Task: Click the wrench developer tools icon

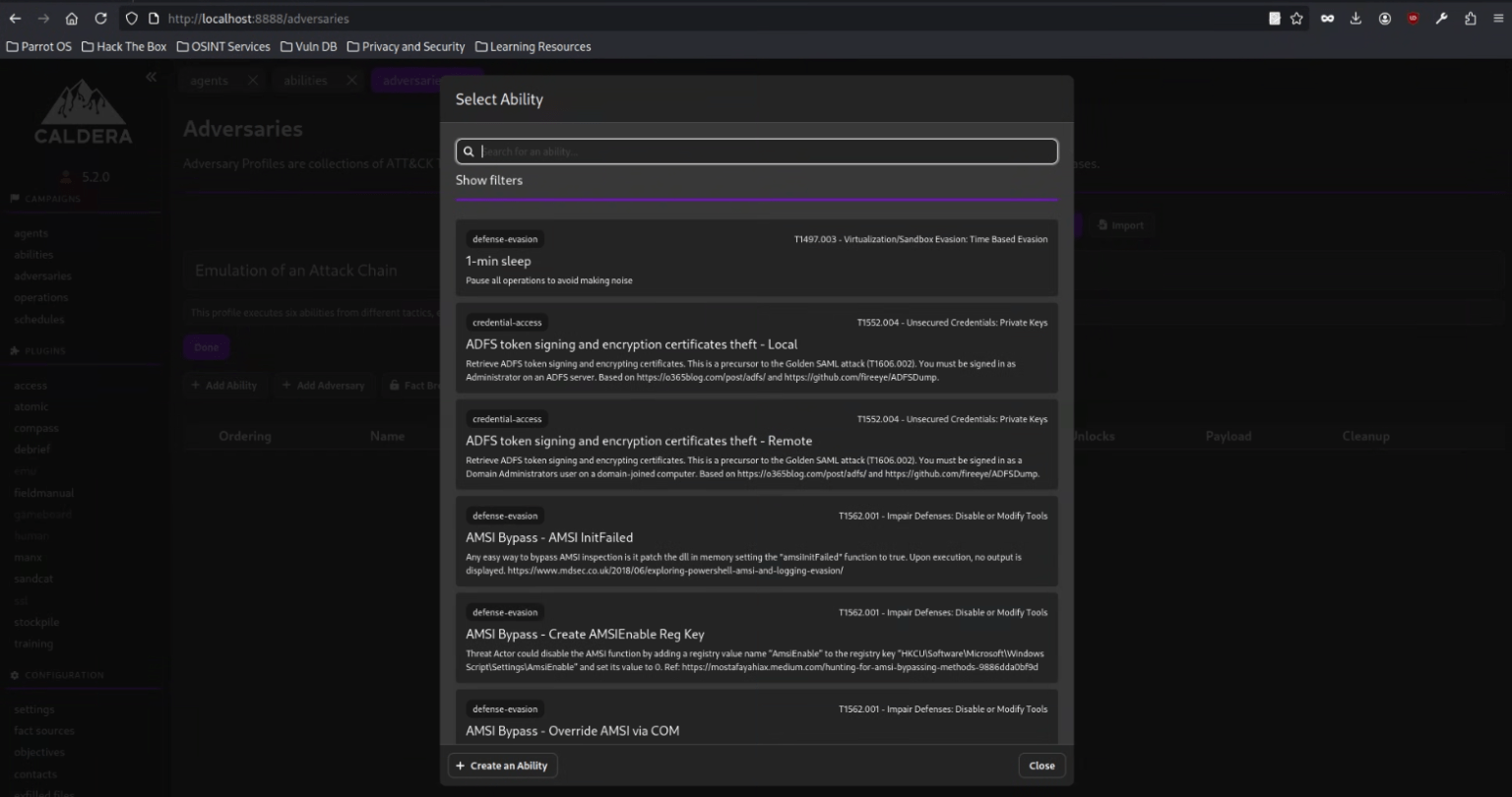Action: [1441, 18]
